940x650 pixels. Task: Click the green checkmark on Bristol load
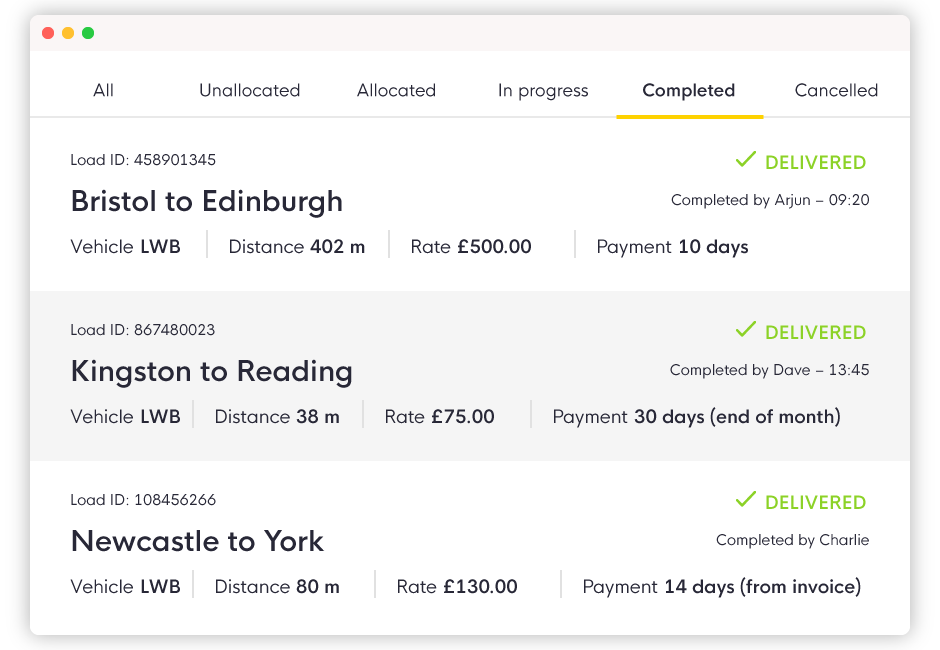(x=746, y=160)
